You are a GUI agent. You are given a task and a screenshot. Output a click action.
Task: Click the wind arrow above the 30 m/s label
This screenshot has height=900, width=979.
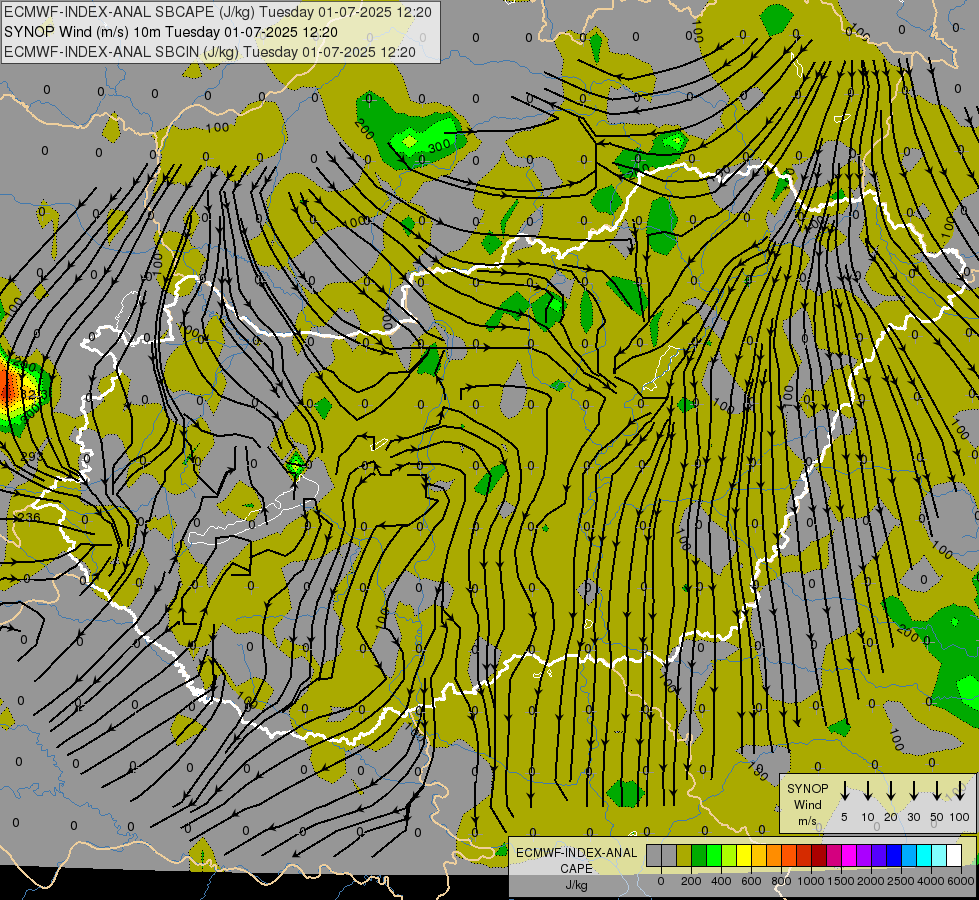click(913, 790)
